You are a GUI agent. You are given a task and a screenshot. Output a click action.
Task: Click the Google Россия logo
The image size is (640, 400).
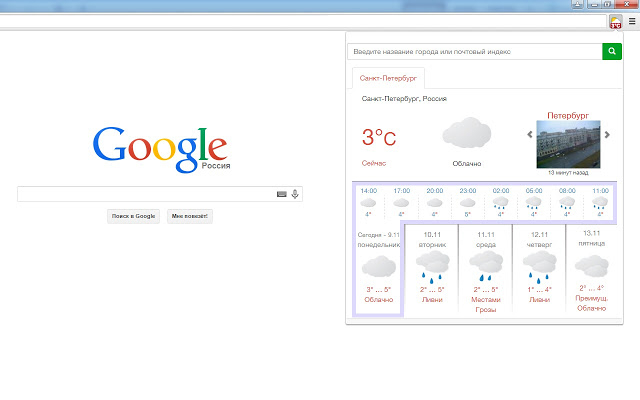(162, 149)
